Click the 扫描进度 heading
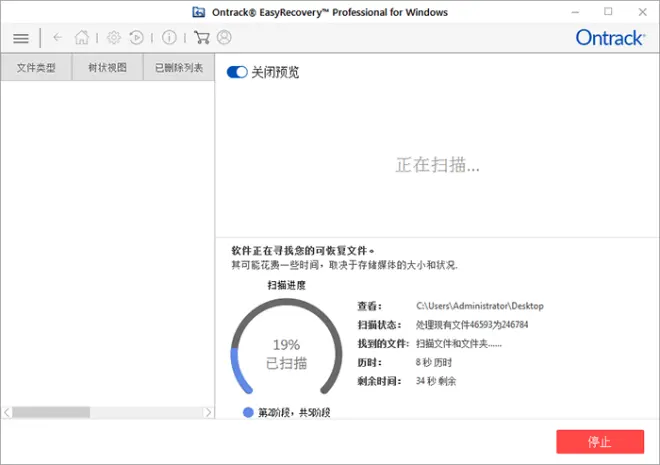 287,285
